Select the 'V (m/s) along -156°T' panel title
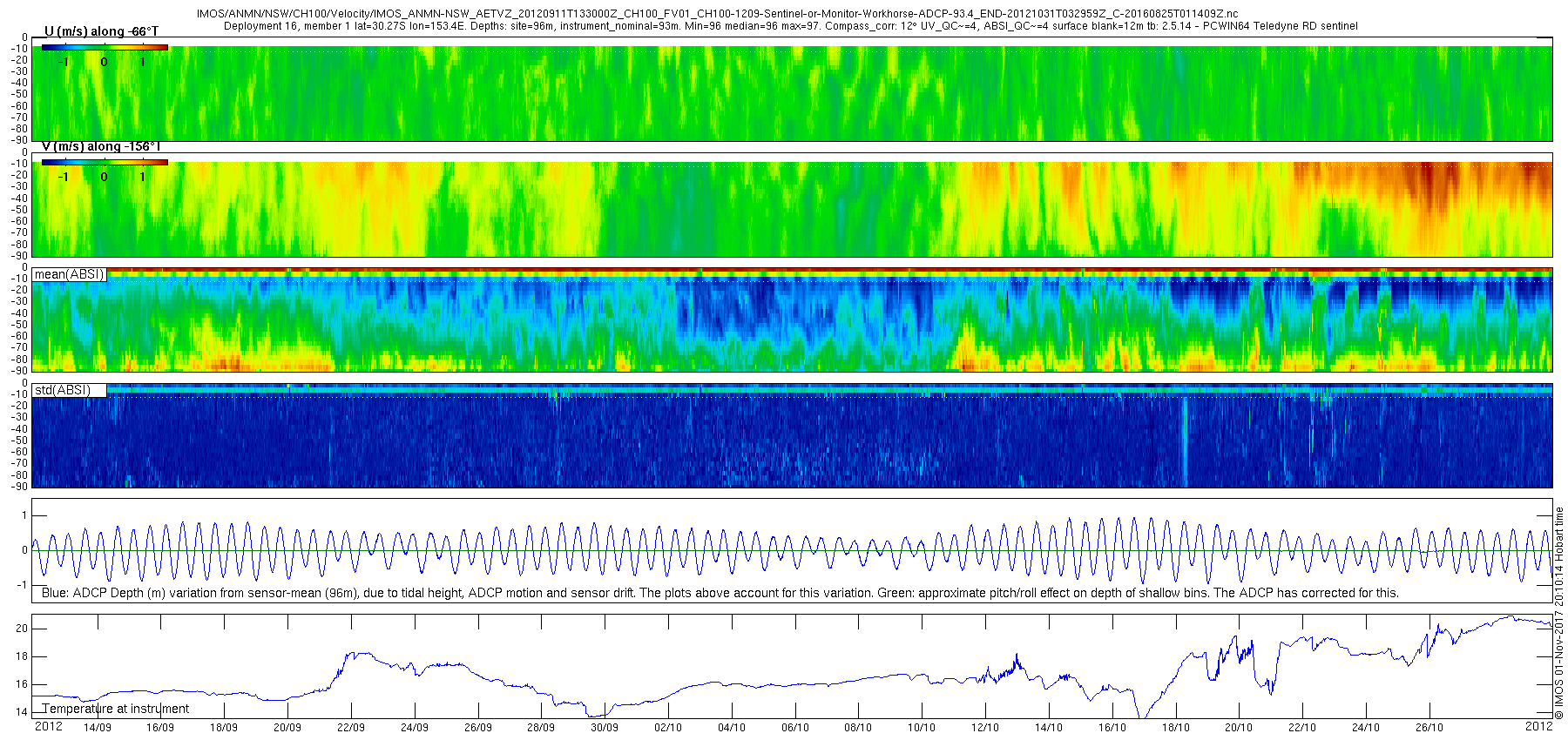Image resolution: width=1568 pixels, height=740 pixels. pos(101,146)
